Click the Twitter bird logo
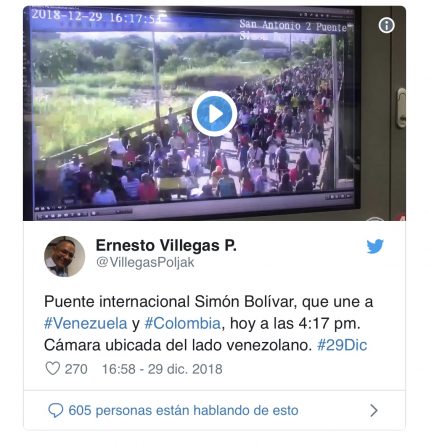The height and width of the screenshot is (445, 429). tap(375, 246)
